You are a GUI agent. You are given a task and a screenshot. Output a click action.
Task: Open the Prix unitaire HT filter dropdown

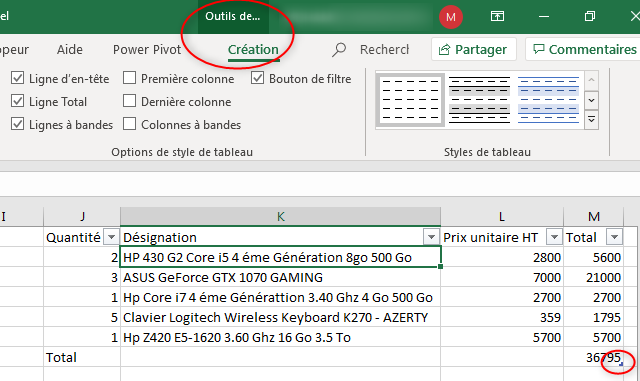coord(554,237)
